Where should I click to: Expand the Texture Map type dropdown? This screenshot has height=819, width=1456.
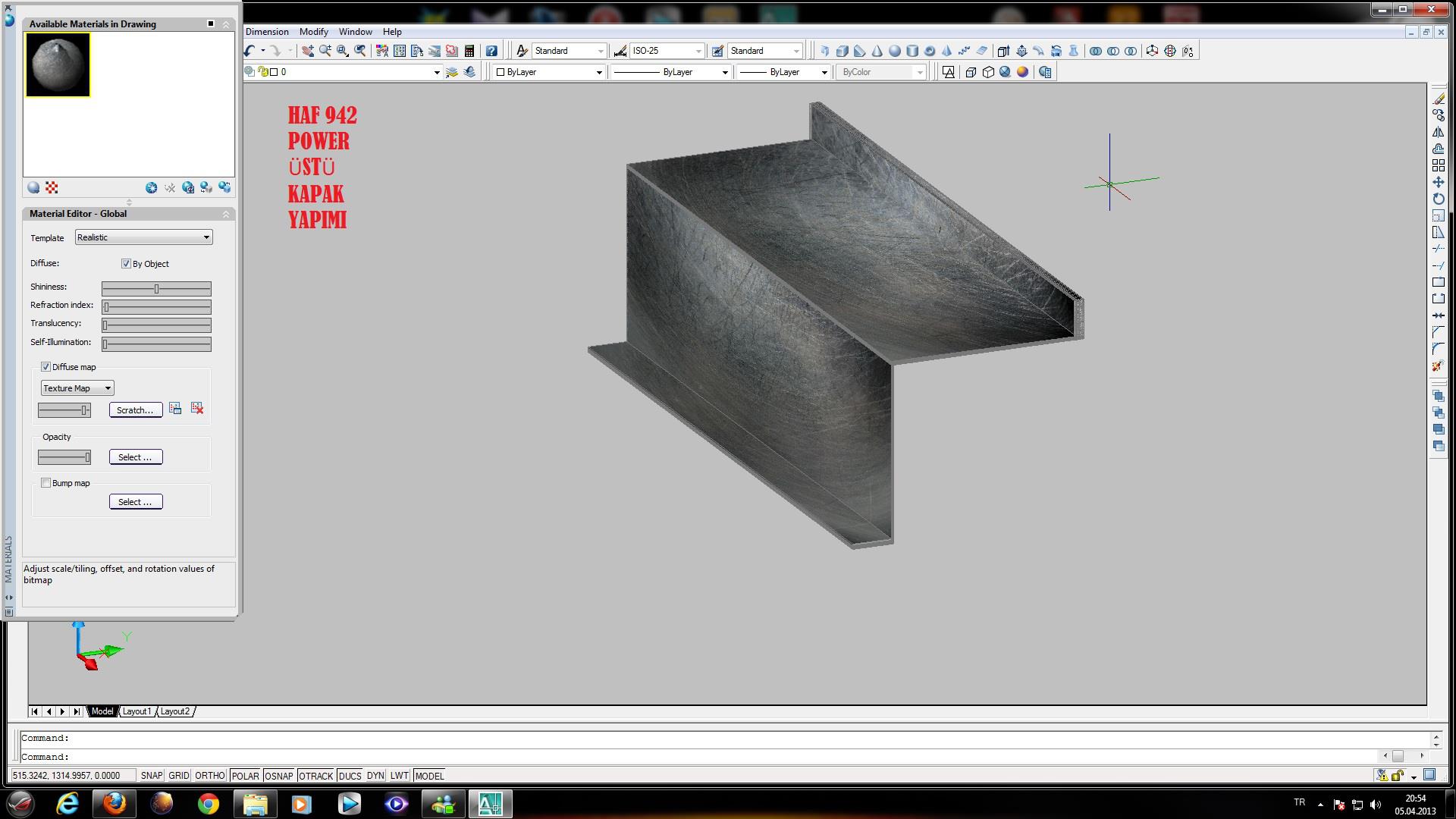[x=77, y=388]
